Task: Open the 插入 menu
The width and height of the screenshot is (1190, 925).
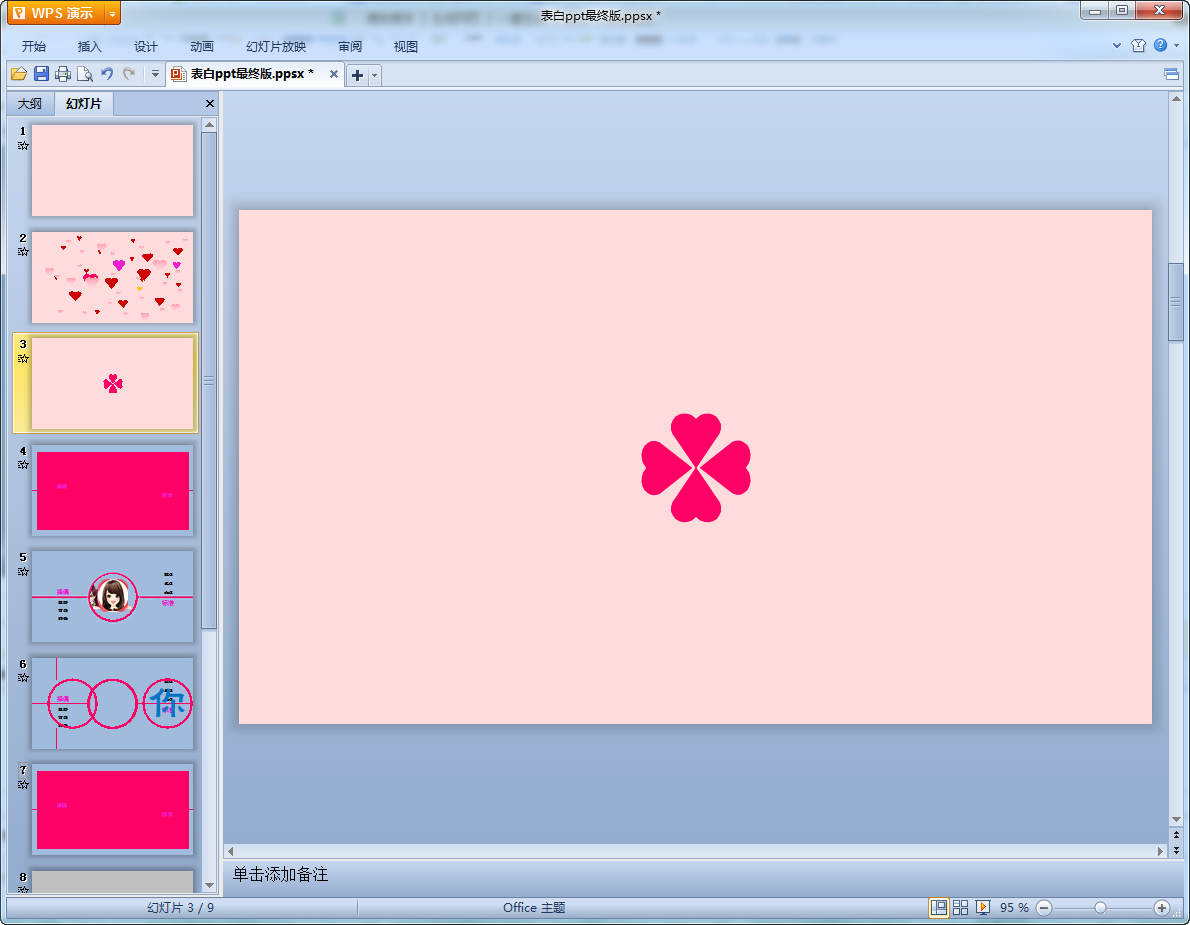Action: tap(90, 46)
